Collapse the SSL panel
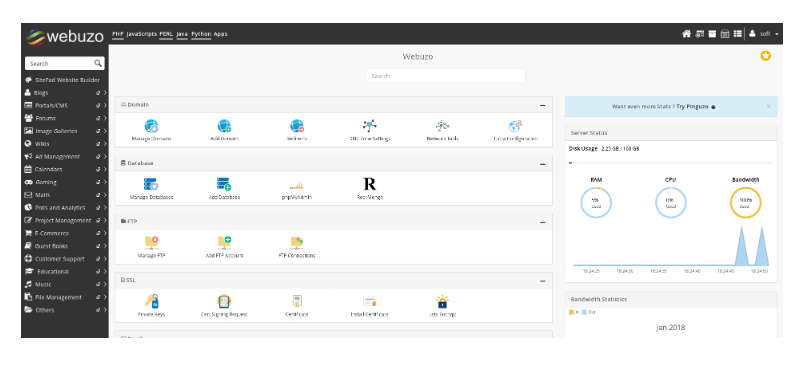This screenshot has width=792, height=389. click(x=542, y=281)
